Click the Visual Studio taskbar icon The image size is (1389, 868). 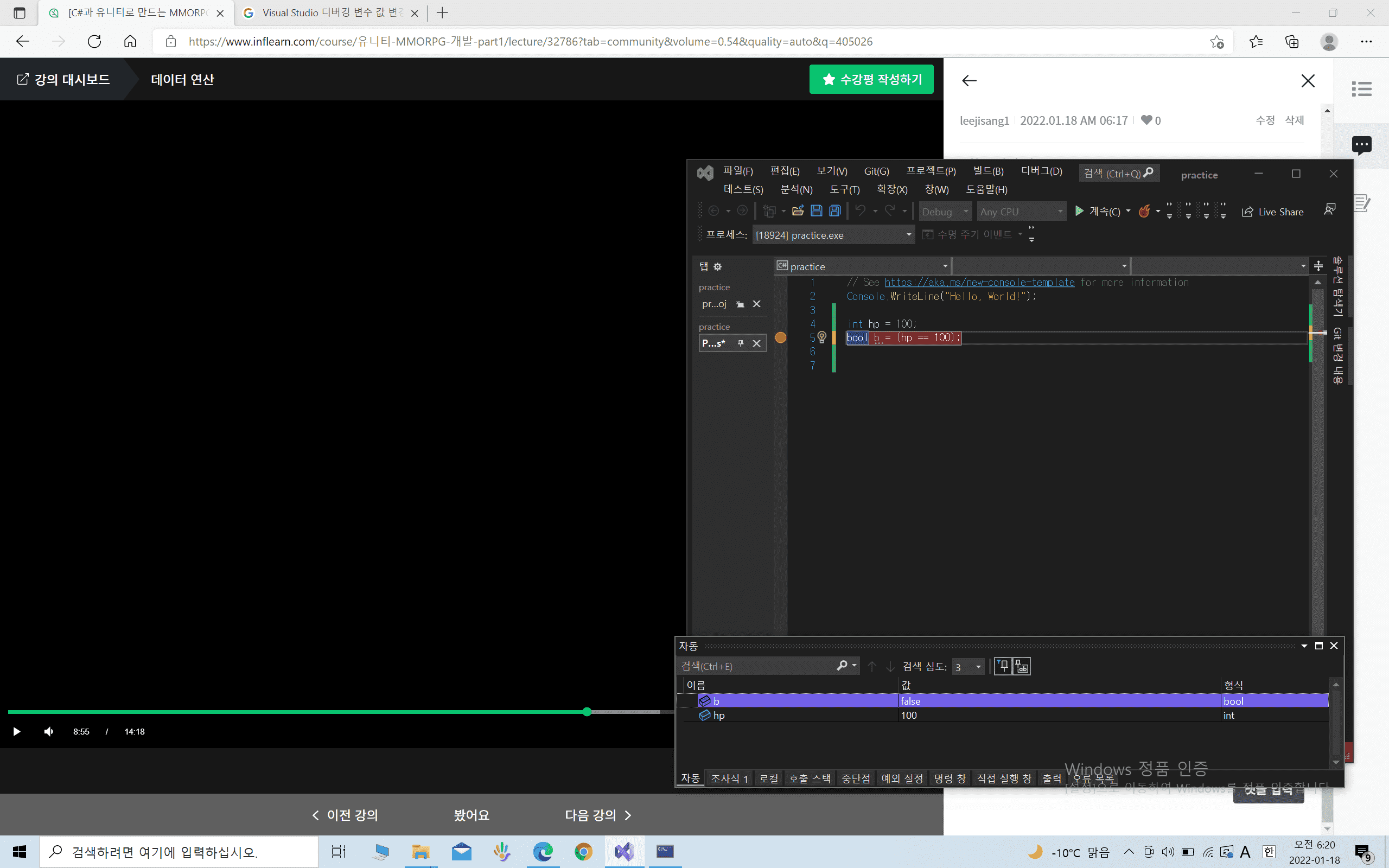point(624,851)
